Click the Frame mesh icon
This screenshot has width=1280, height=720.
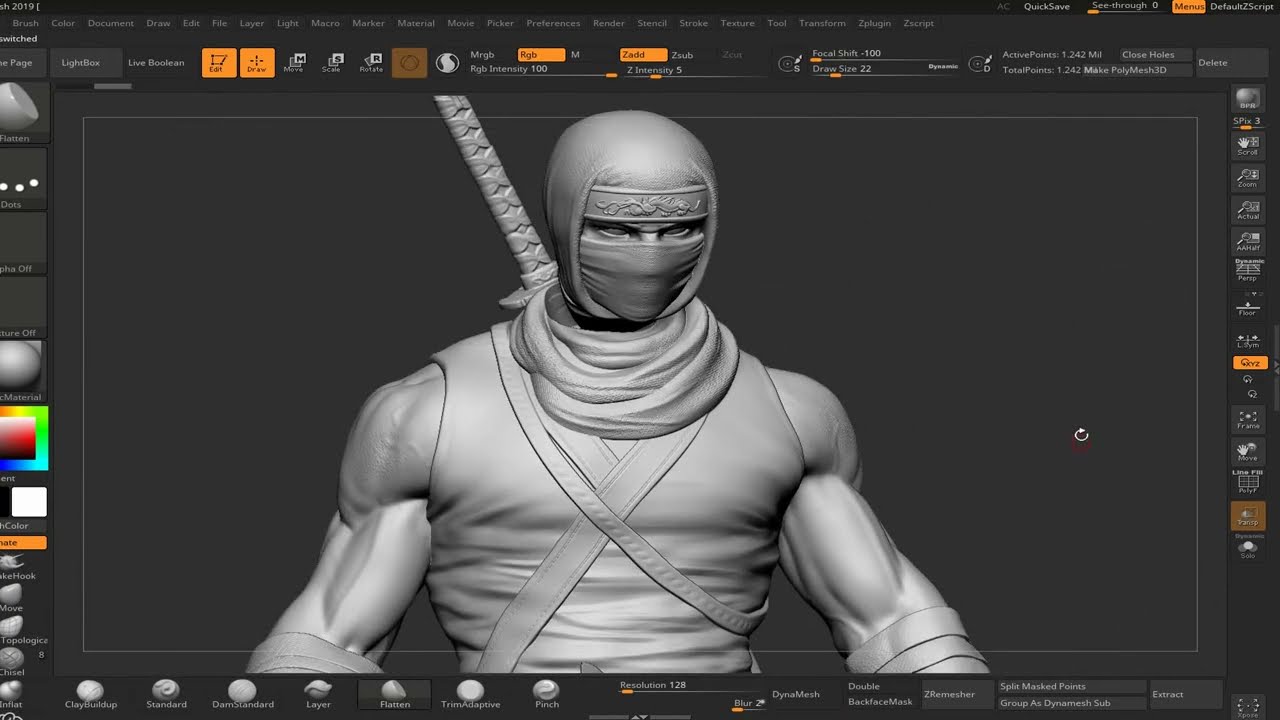[x=1248, y=419]
